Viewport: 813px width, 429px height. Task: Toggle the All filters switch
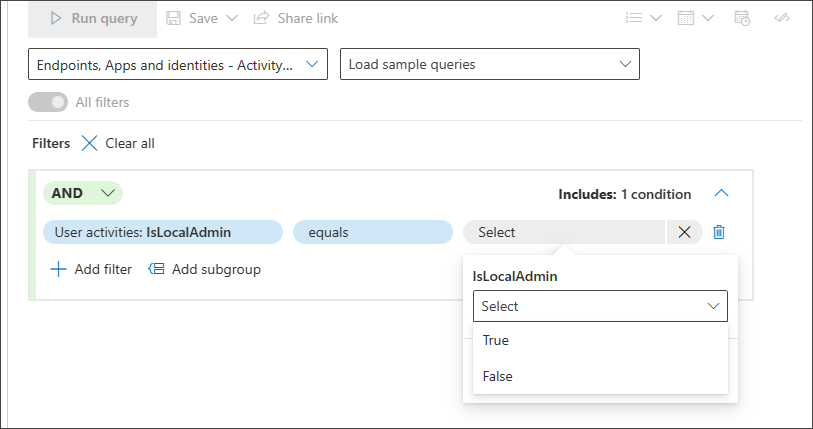click(x=48, y=102)
